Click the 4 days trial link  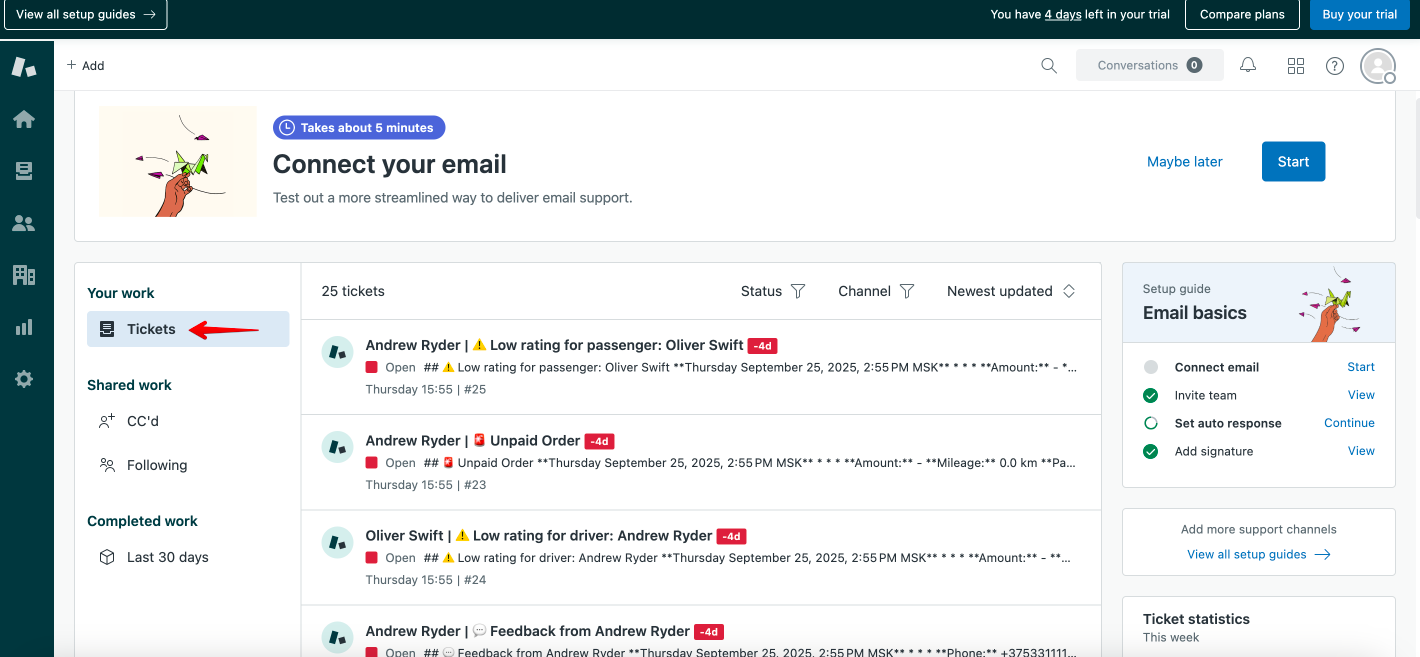(x=1063, y=14)
